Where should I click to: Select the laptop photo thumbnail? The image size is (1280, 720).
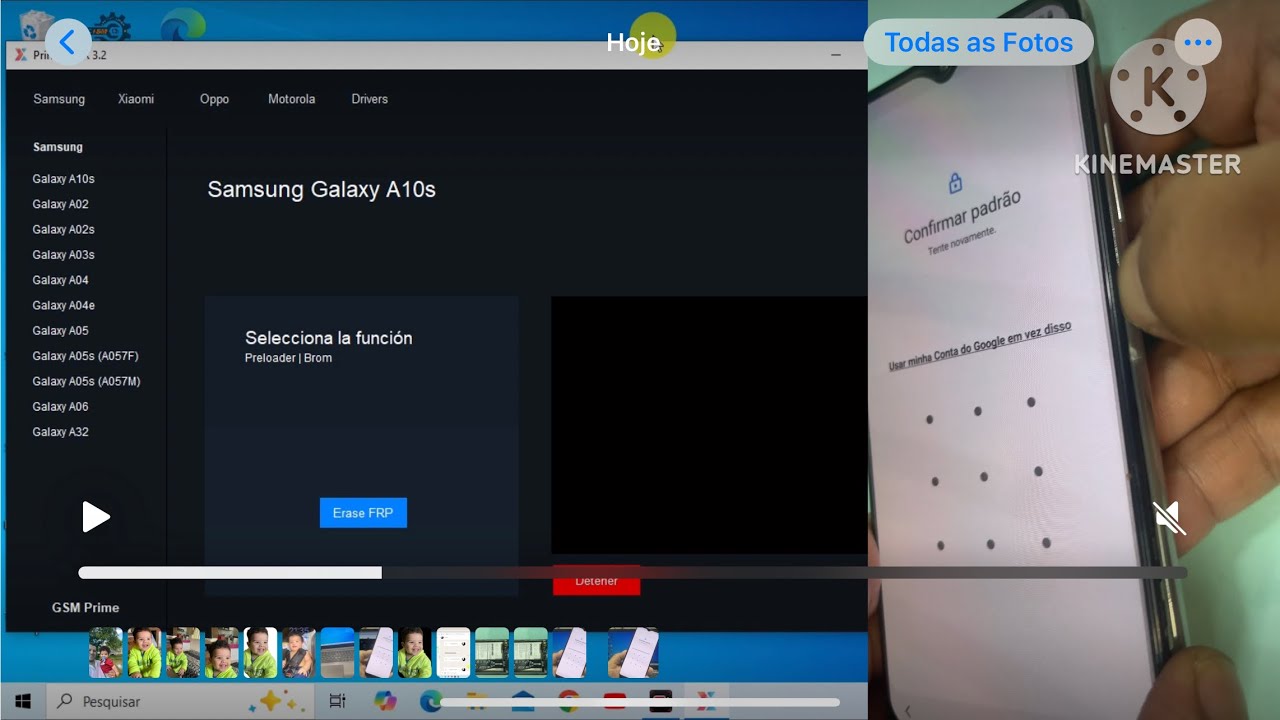[x=338, y=653]
